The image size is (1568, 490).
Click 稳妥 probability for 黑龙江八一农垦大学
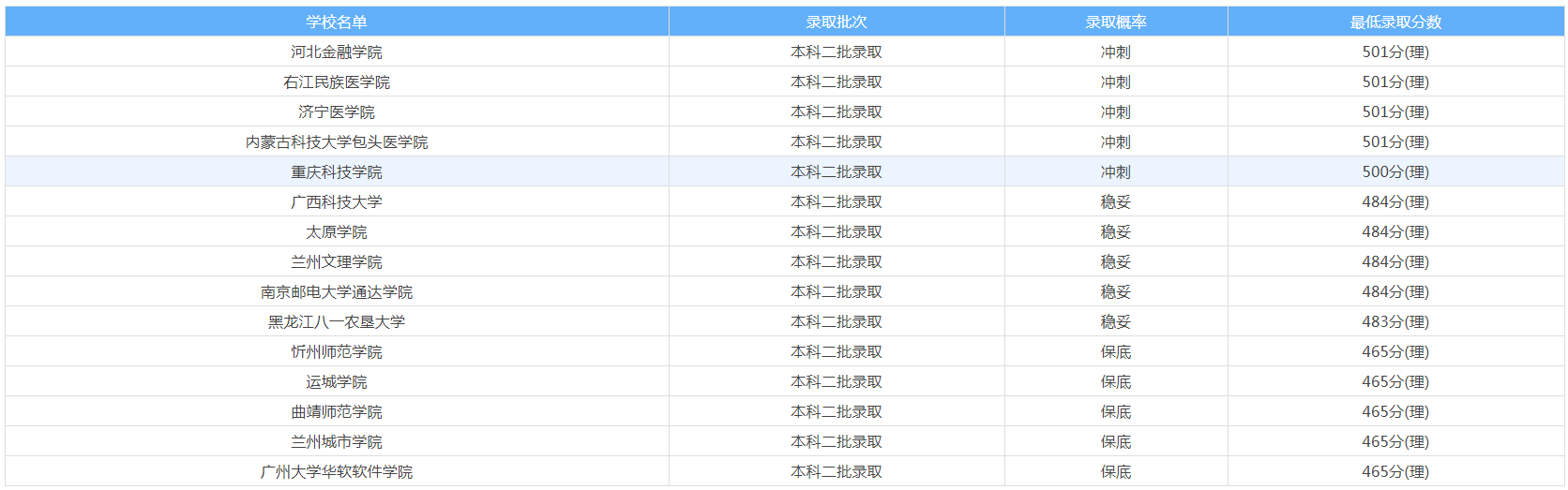point(1116,321)
